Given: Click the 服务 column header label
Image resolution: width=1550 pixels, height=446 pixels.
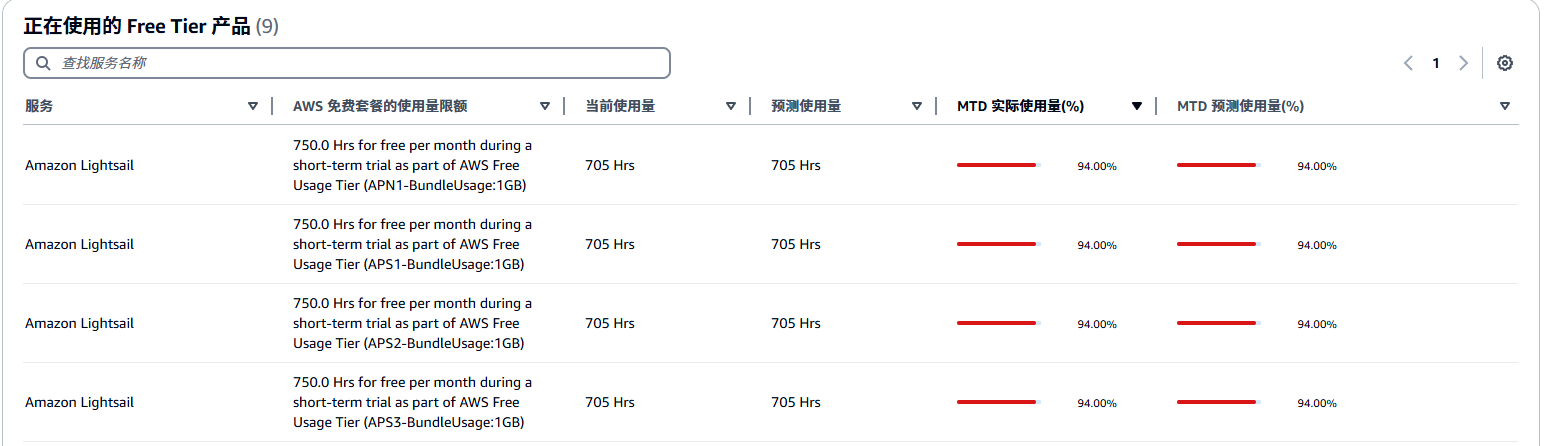Looking at the screenshot, I should [39, 106].
